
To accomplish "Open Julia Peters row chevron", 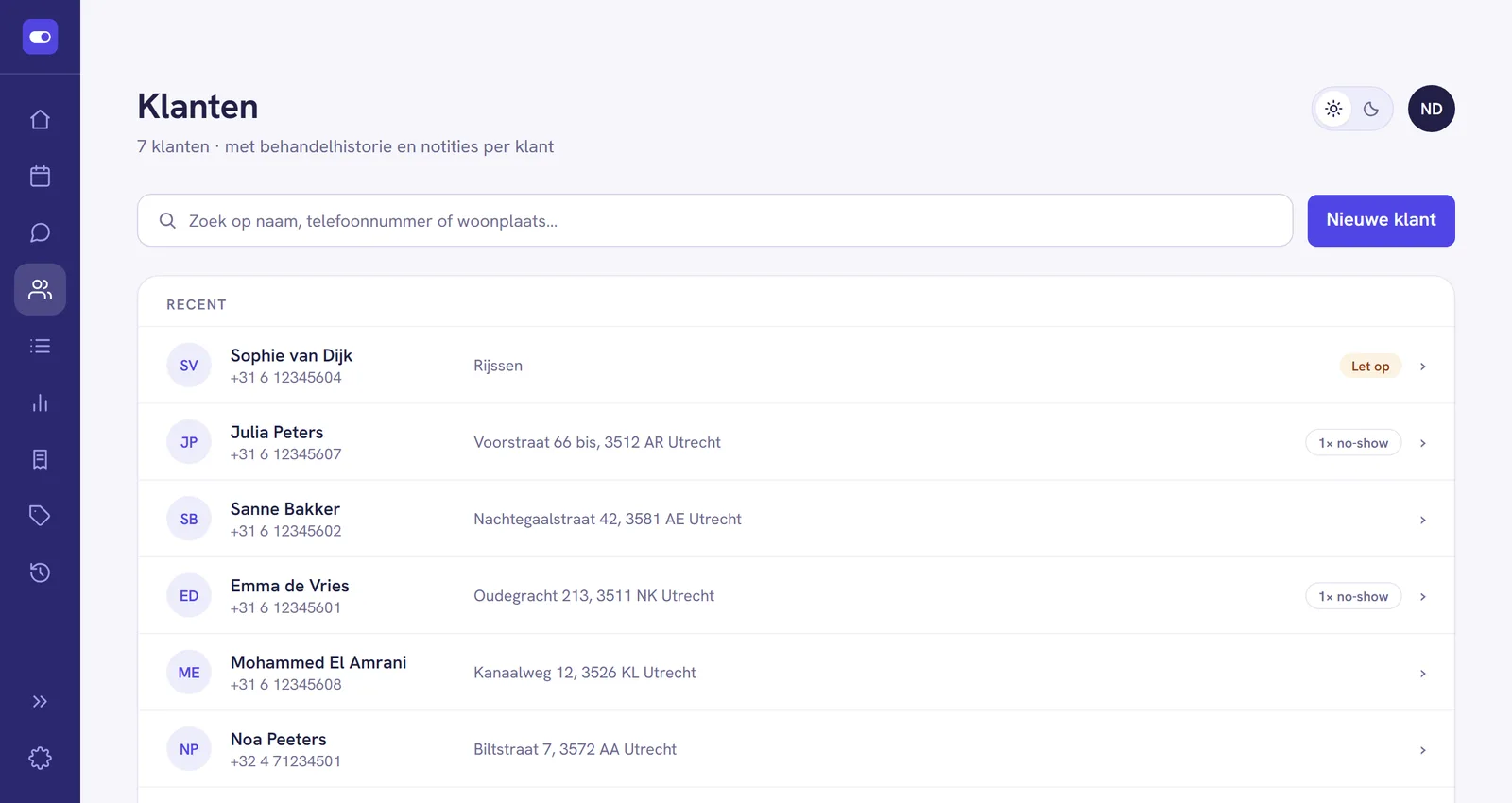I will coord(1422,443).
